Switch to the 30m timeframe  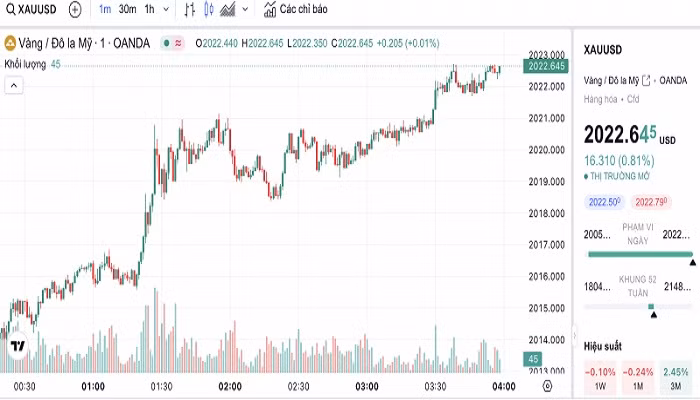tap(127, 9)
